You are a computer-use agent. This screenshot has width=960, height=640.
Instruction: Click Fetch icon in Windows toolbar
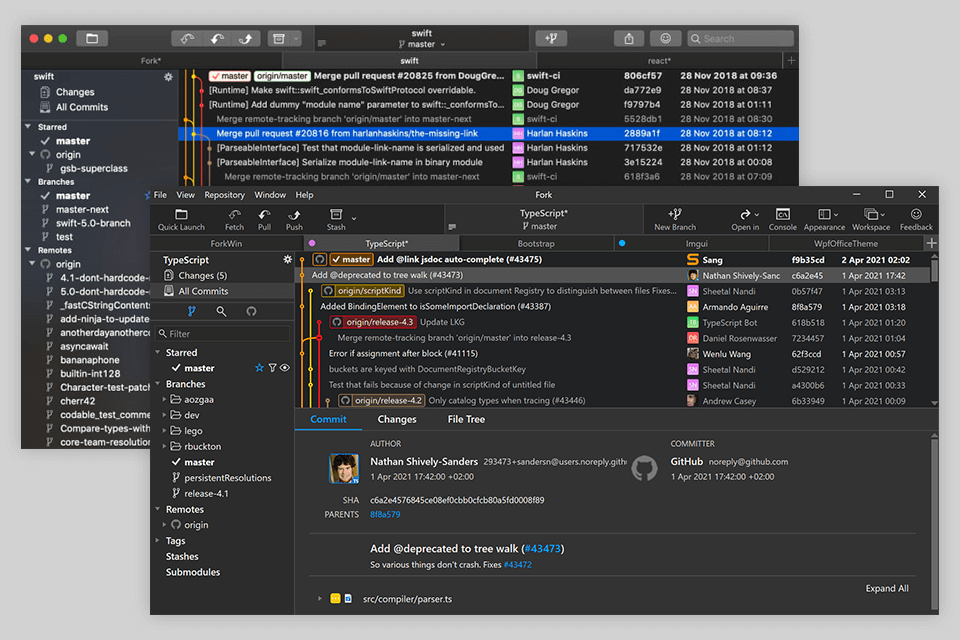[x=234, y=214]
